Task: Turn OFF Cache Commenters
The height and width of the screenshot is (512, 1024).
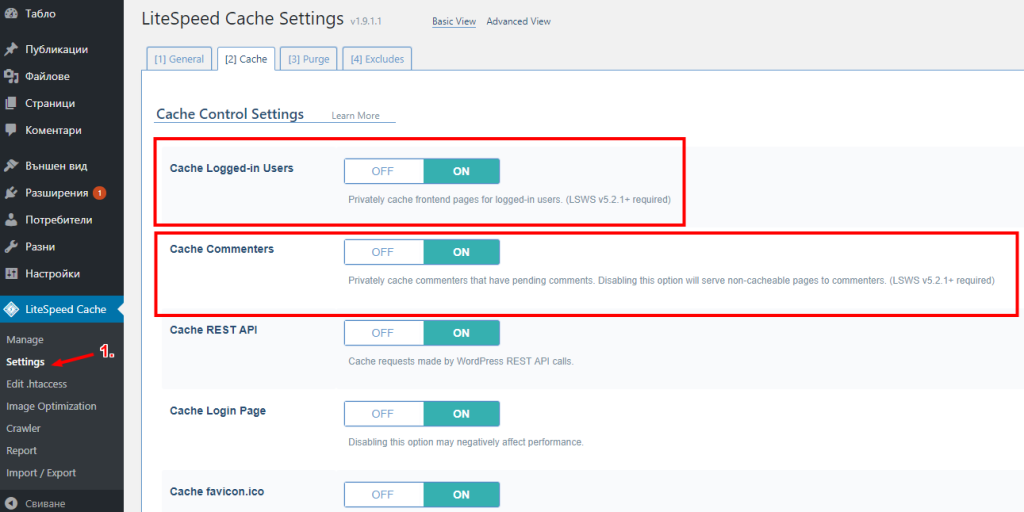Action: [x=383, y=252]
